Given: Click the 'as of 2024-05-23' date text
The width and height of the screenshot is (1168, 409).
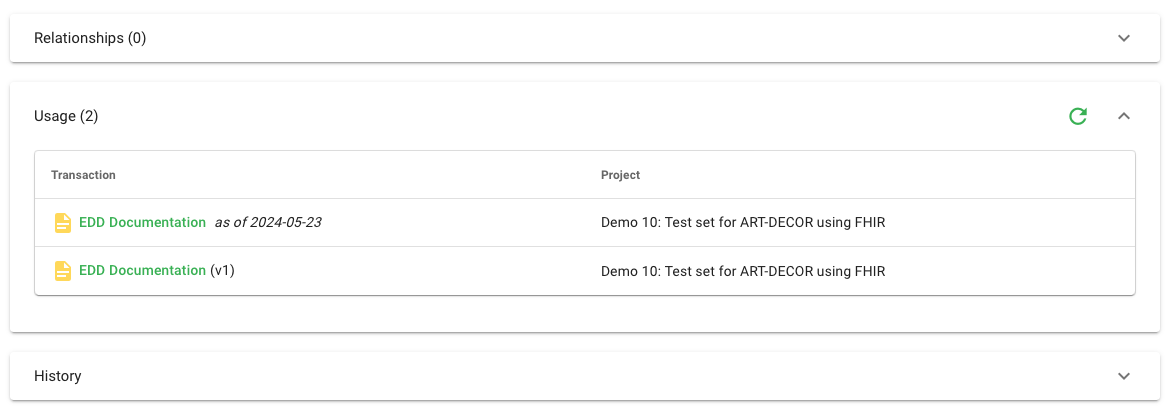Looking at the screenshot, I should click(268, 222).
